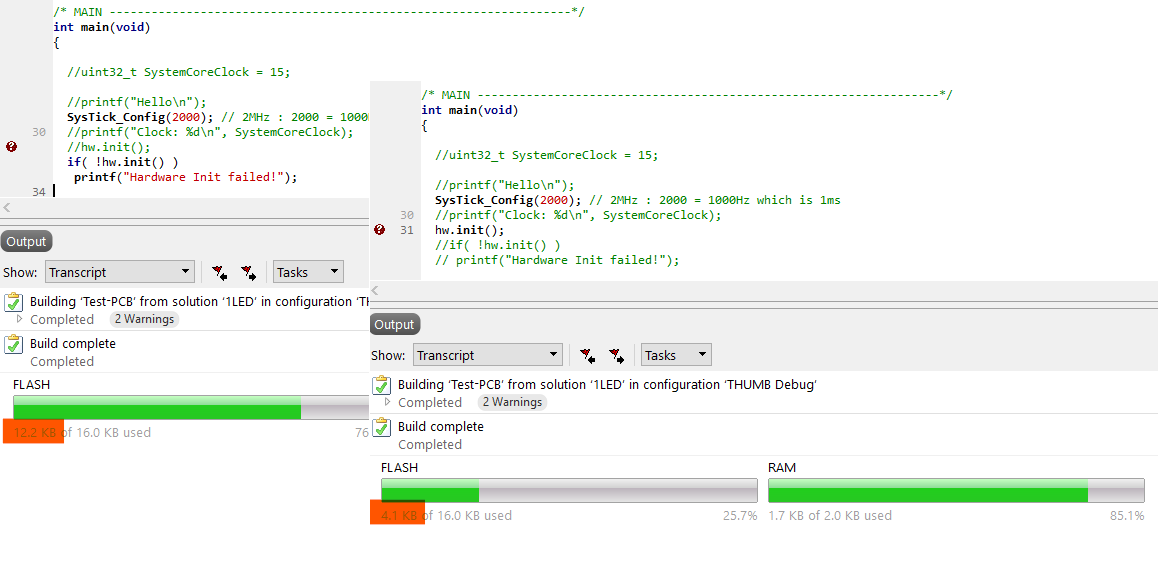Click the '4.1 KB of 16.0 KB used' text

coord(446,515)
